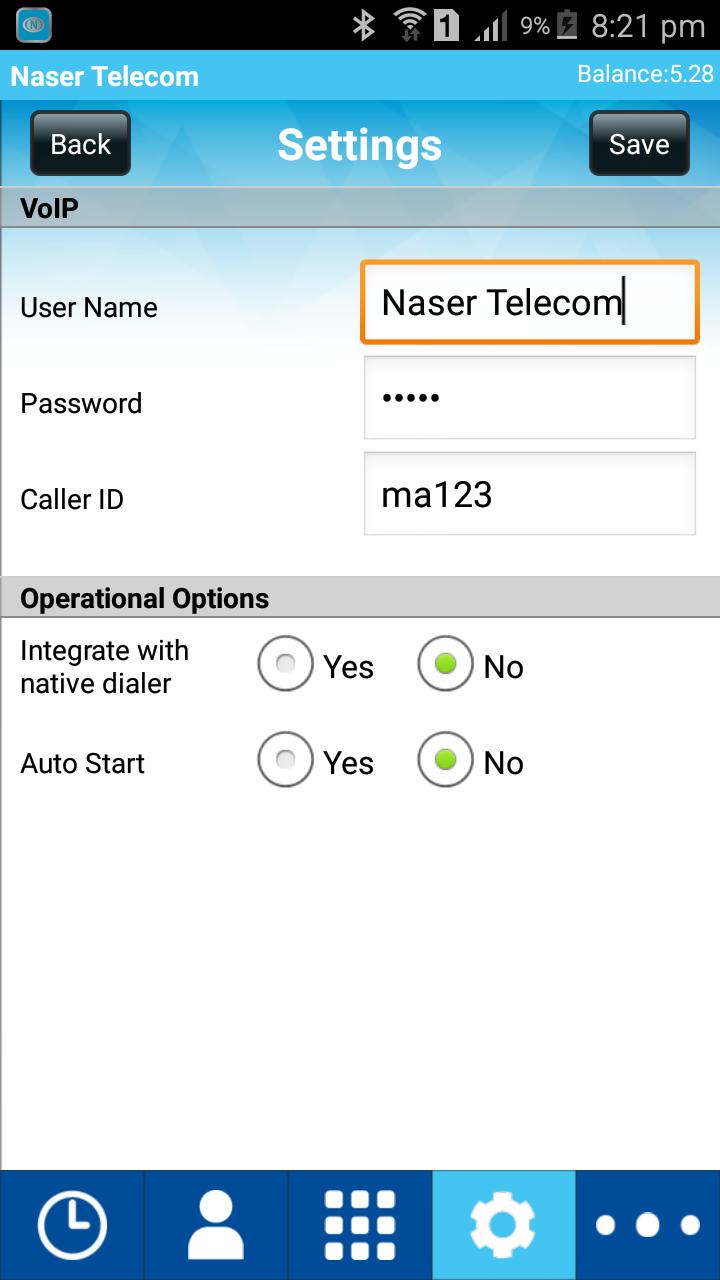Go back using the Back button

(79, 143)
